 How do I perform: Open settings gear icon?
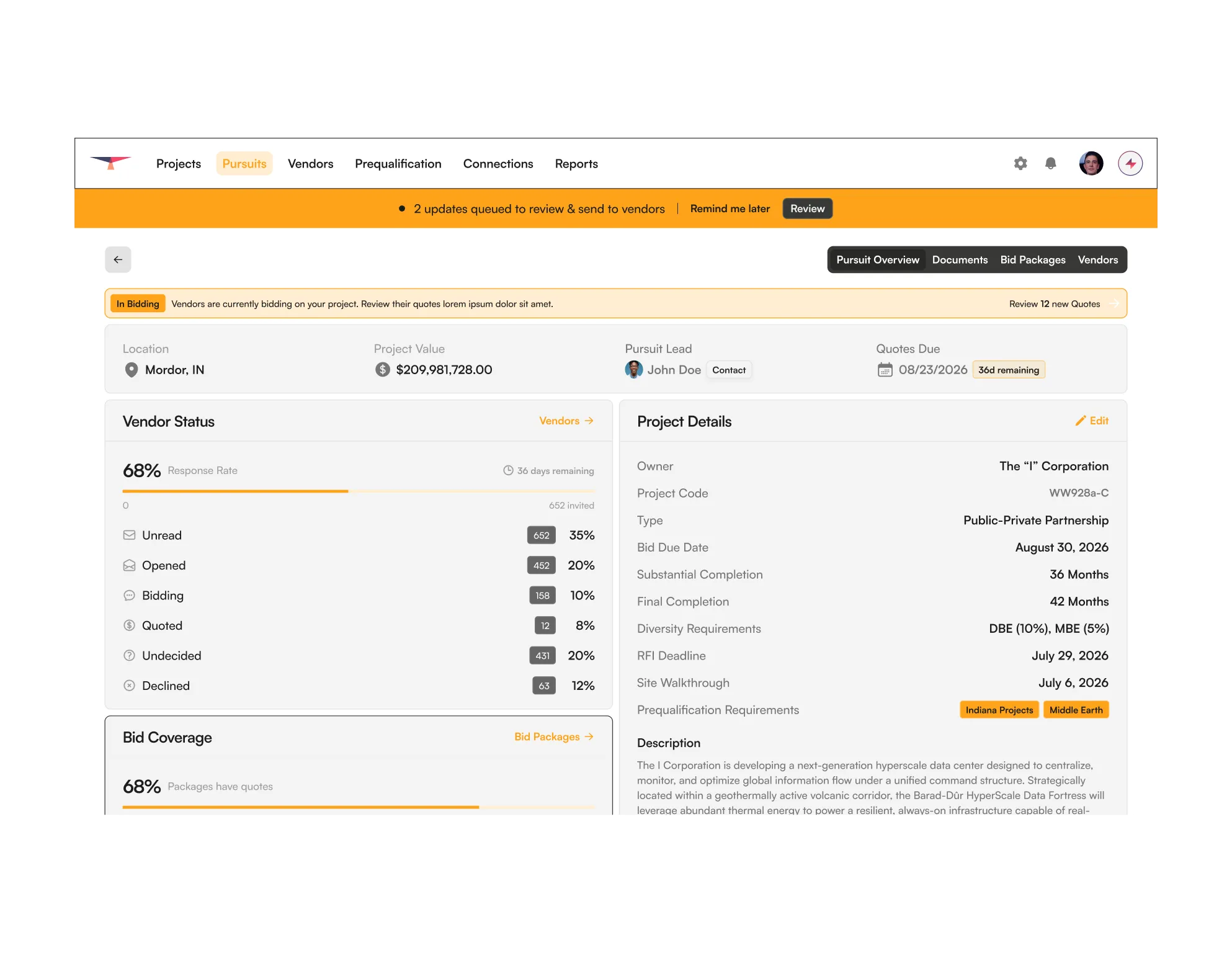[x=1020, y=163]
